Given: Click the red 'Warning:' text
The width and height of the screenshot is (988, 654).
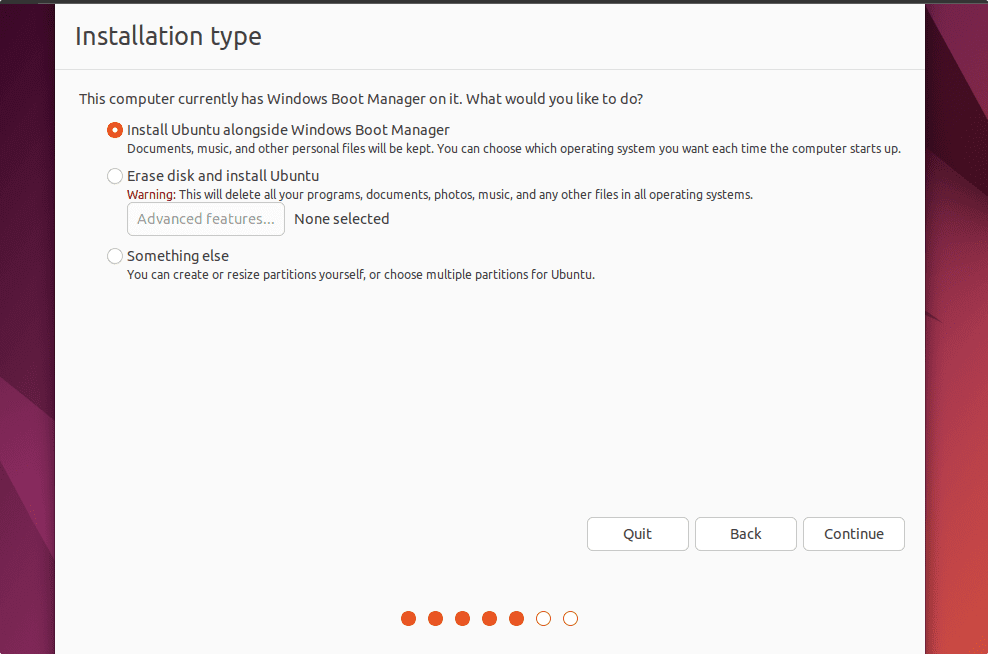Looking at the screenshot, I should (151, 195).
